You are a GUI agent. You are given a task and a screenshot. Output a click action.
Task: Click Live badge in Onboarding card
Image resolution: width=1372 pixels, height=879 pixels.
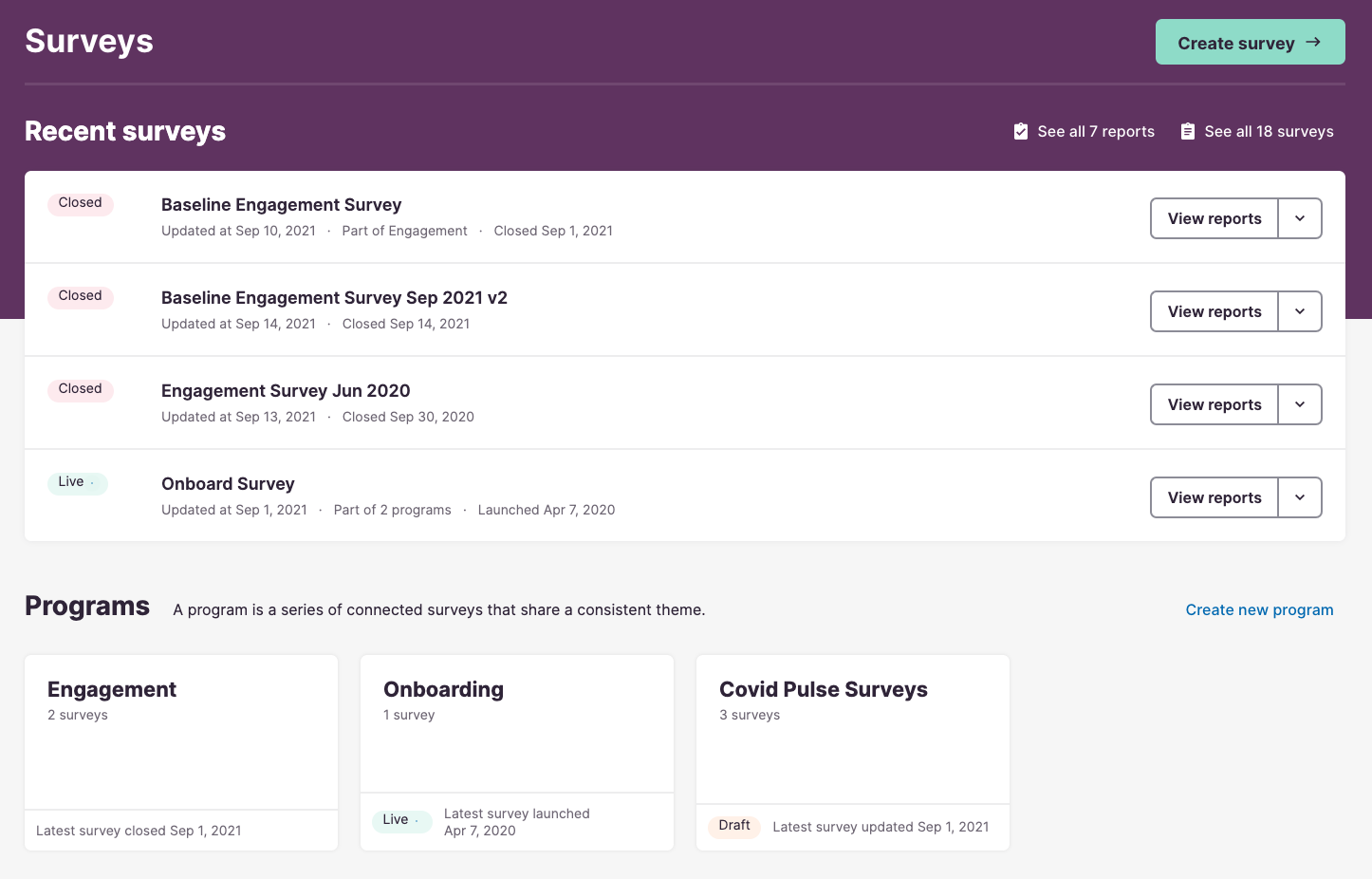(402, 820)
